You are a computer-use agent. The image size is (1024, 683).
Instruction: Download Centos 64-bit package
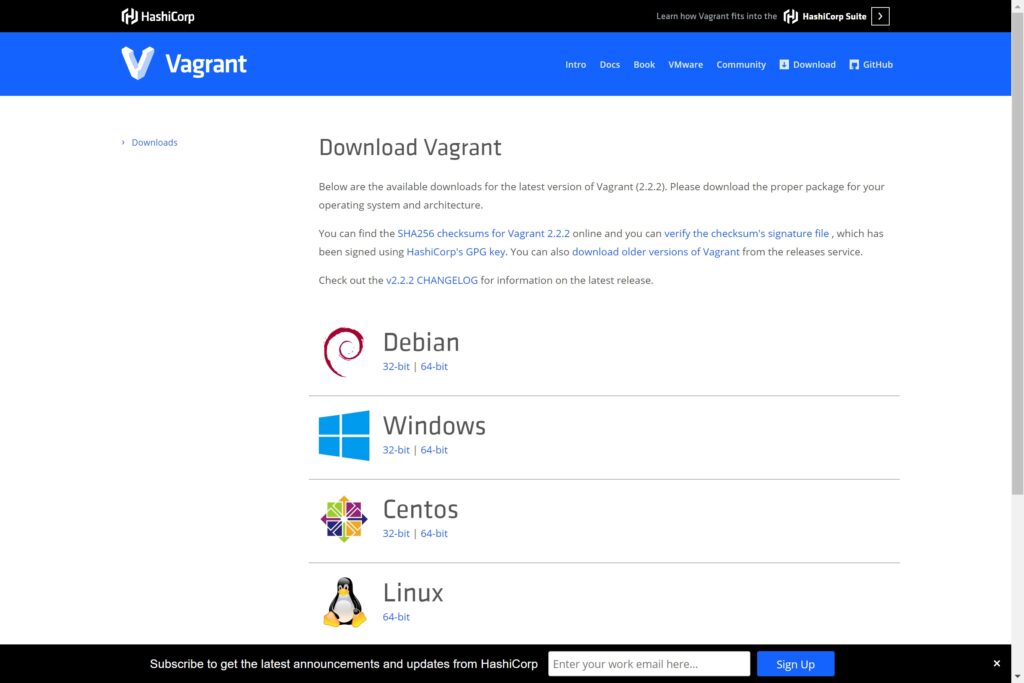pyautogui.click(x=434, y=533)
